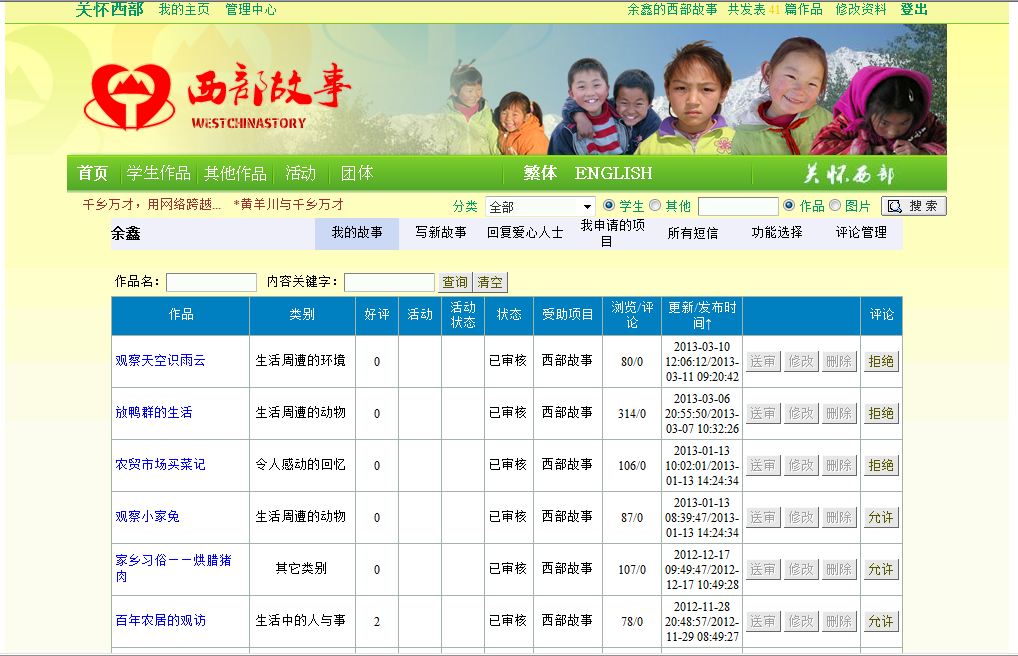
Task: Click 拒绝 for 放鸭群的生活 row
Action: (x=881, y=413)
